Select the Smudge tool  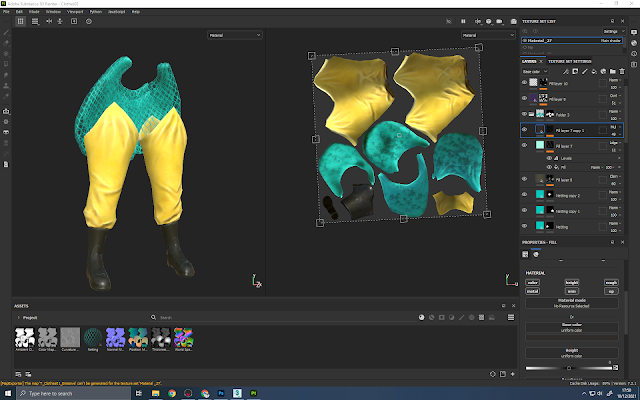click(6, 75)
